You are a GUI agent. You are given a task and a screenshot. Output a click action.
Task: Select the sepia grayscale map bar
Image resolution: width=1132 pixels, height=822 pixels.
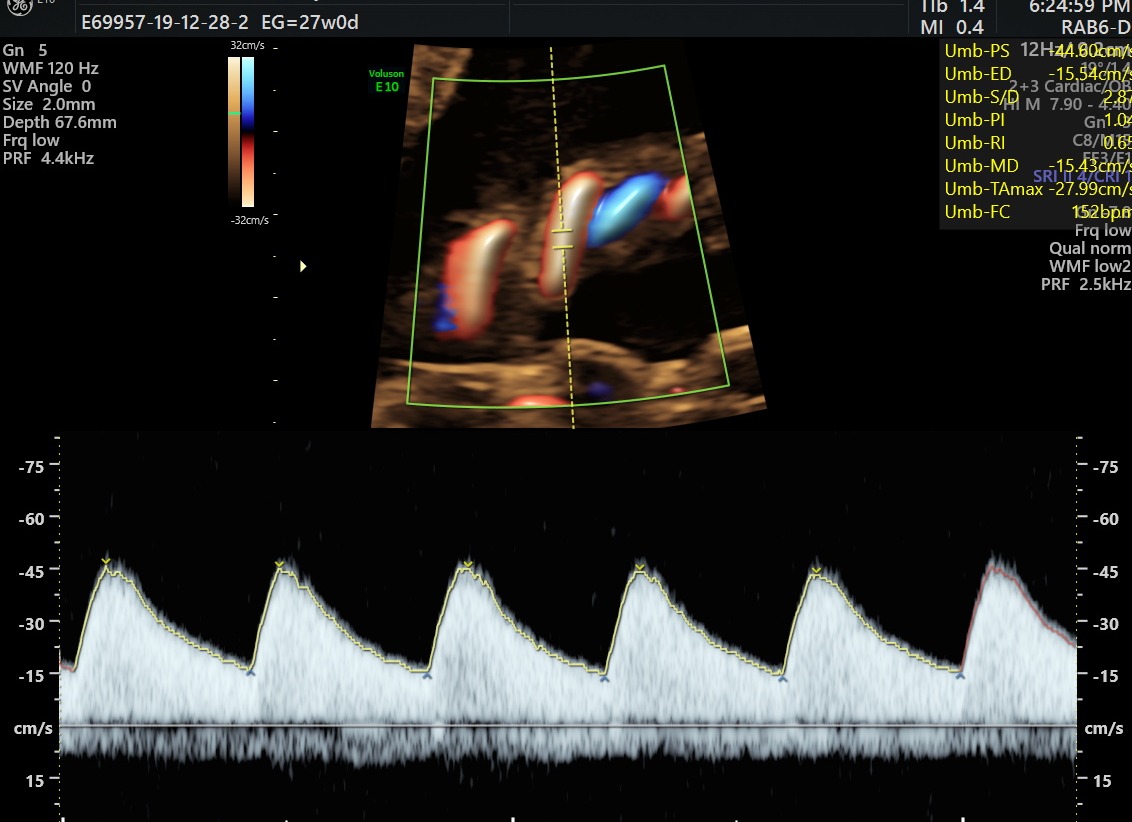pos(234,132)
